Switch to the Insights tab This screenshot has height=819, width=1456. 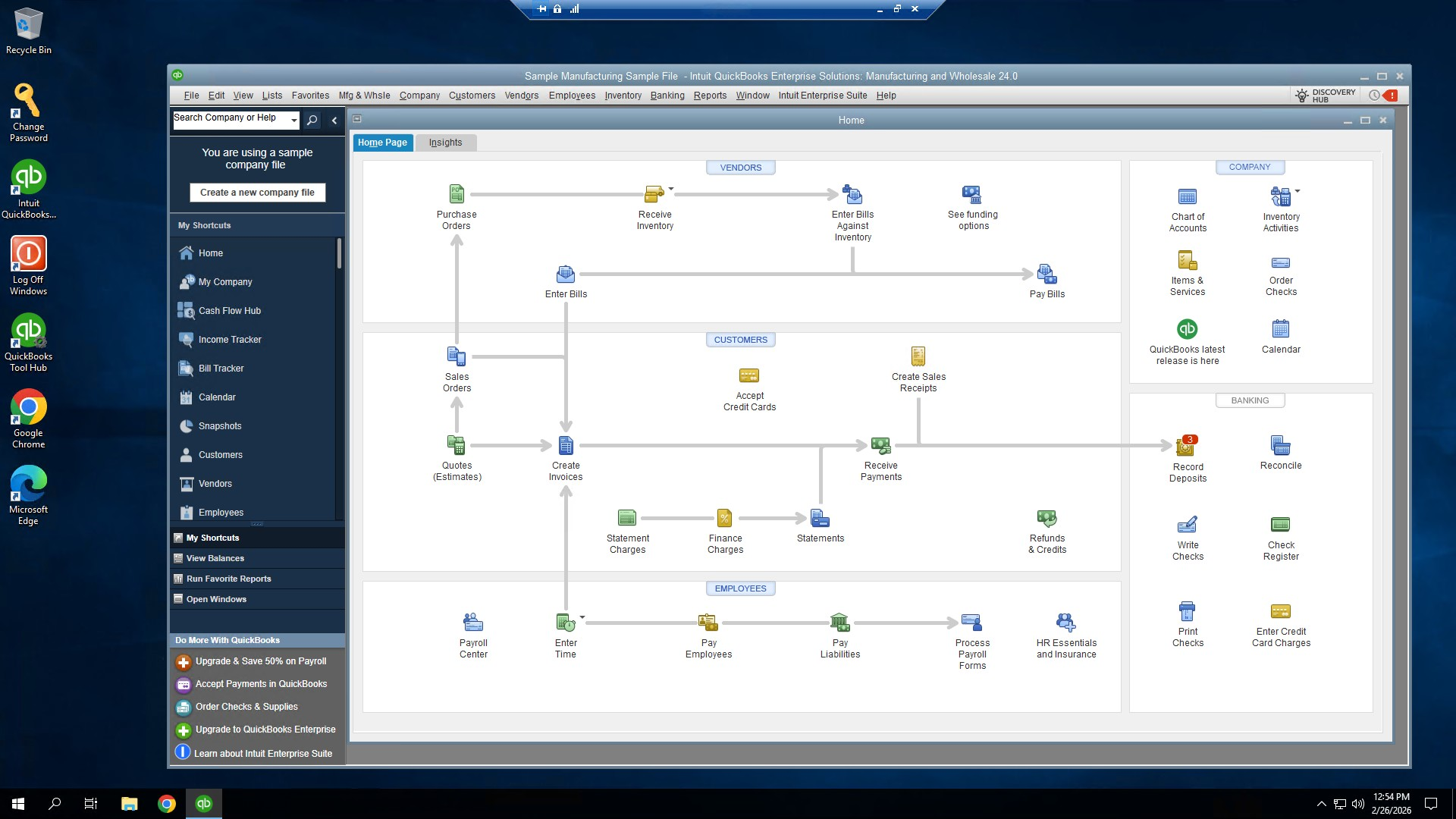point(445,143)
